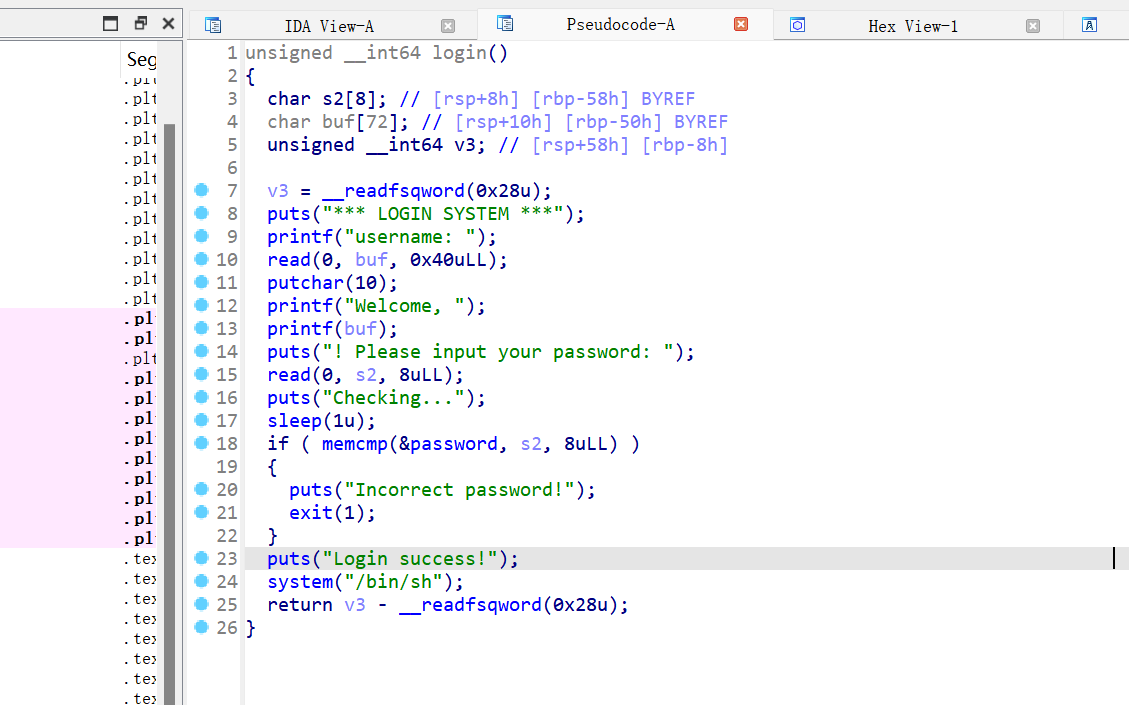1129x705 pixels.
Task: Close the IDA View-A tab
Action: [x=448, y=26]
